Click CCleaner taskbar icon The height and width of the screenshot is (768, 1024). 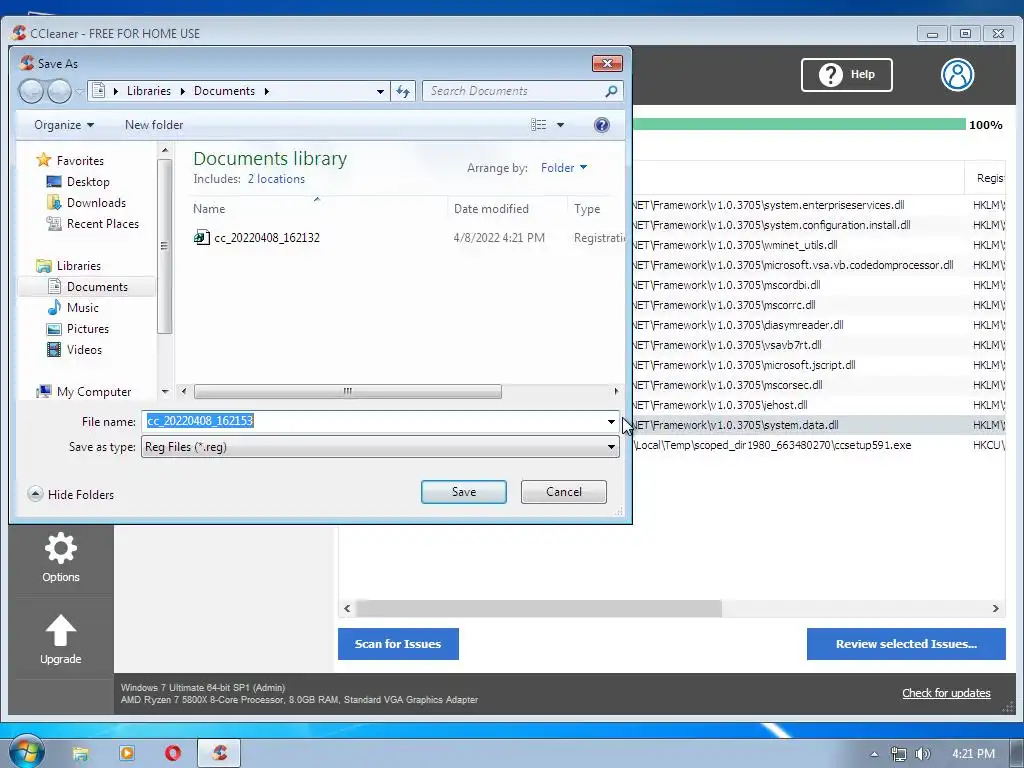tap(219, 754)
